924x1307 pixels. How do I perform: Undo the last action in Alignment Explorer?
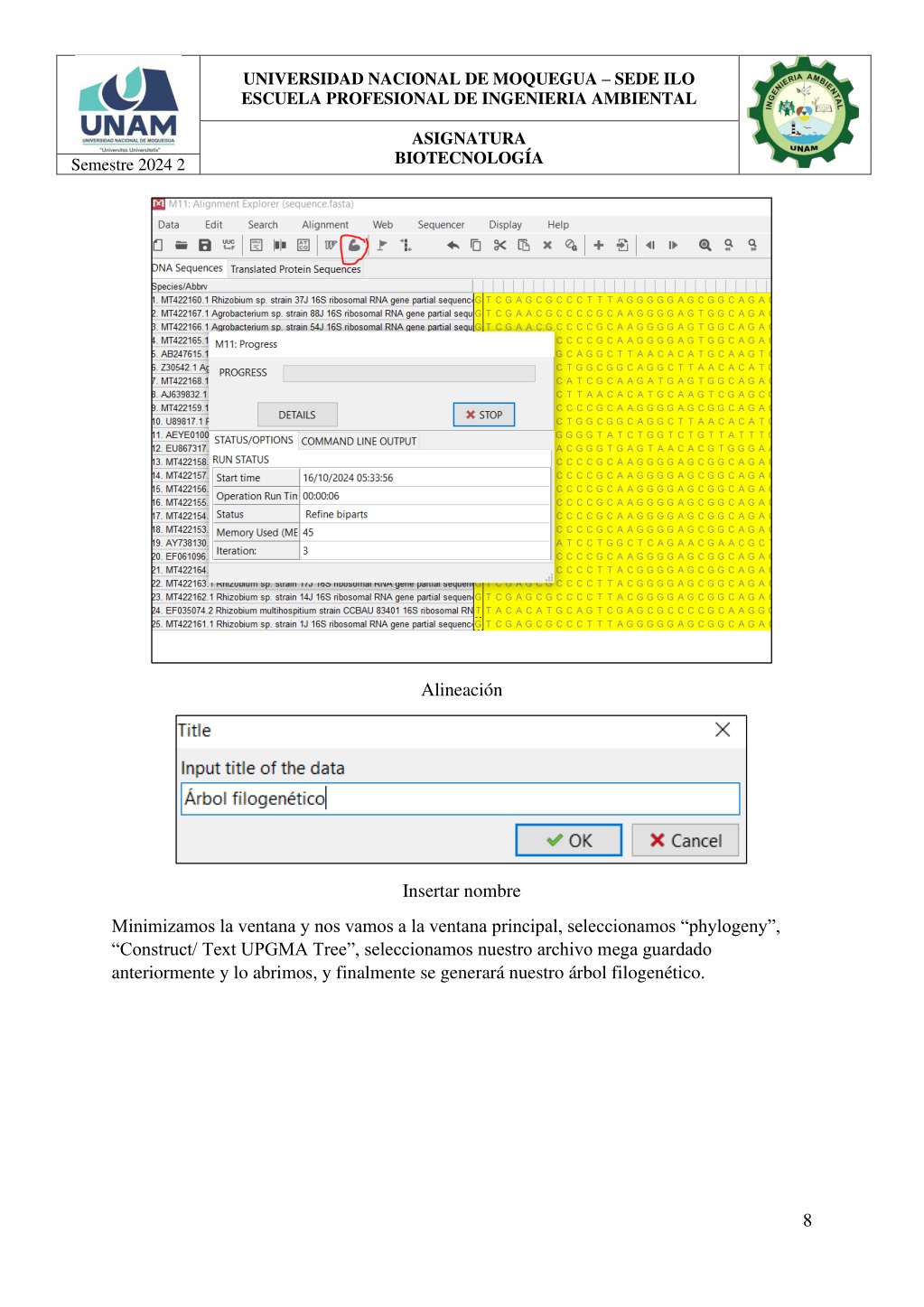tap(453, 245)
